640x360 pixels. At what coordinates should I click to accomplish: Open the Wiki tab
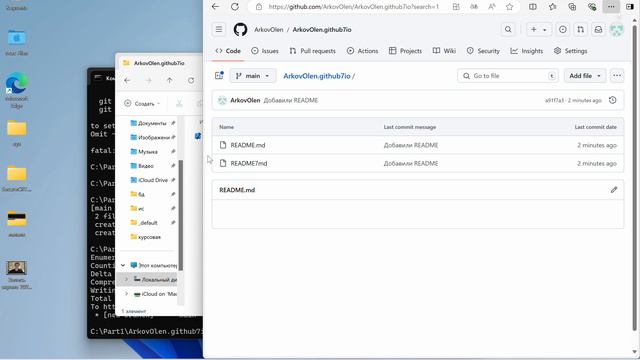tap(444, 51)
